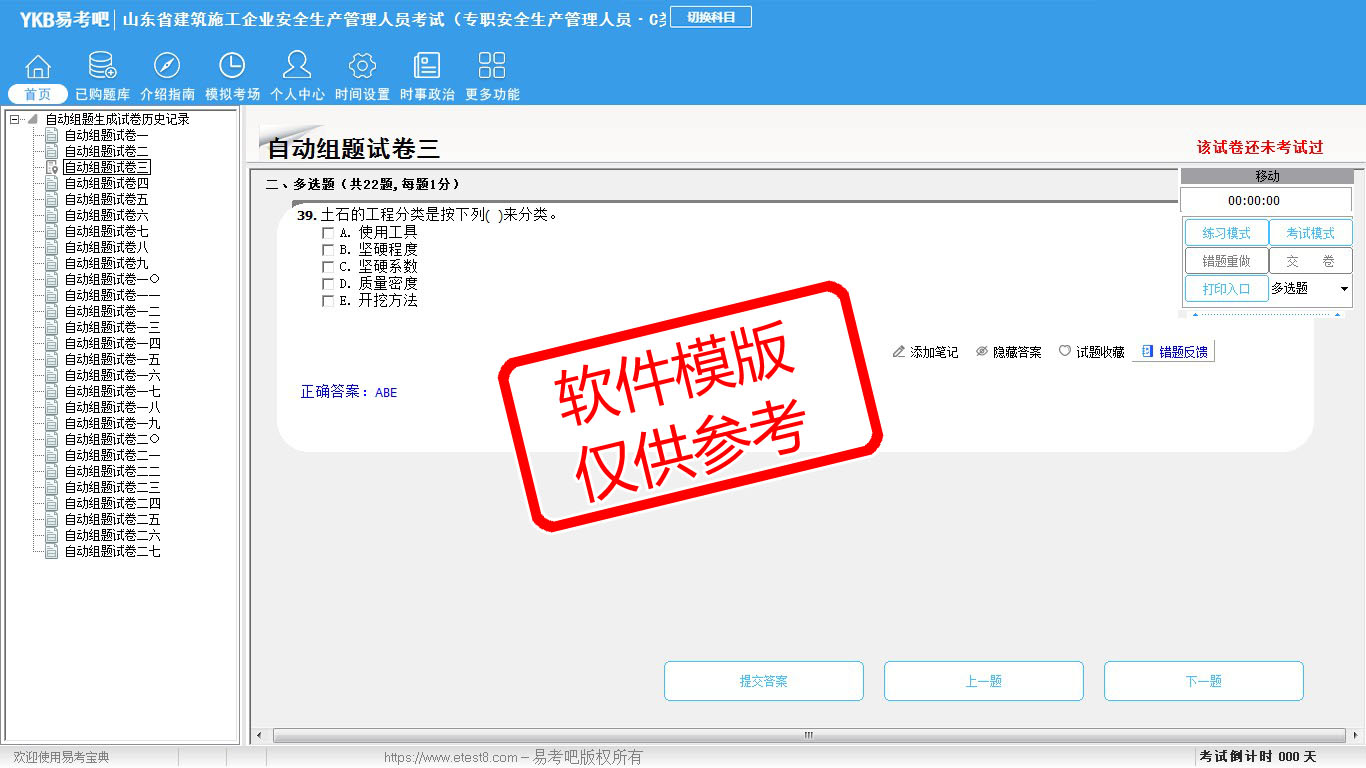Open the 模拟考场 clock icon
The width and height of the screenshot is (1366, 768).
point(232,66)
